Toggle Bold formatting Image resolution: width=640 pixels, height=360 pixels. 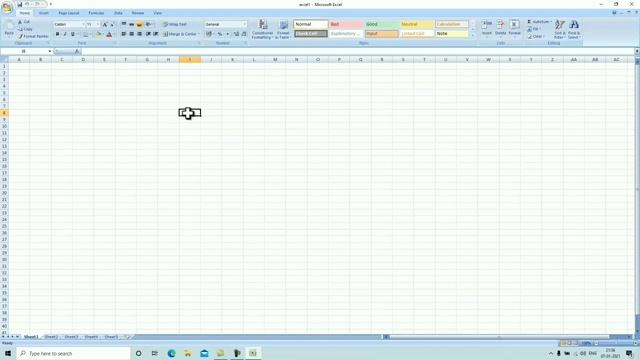pyautogui.click(x=57, y=34)
